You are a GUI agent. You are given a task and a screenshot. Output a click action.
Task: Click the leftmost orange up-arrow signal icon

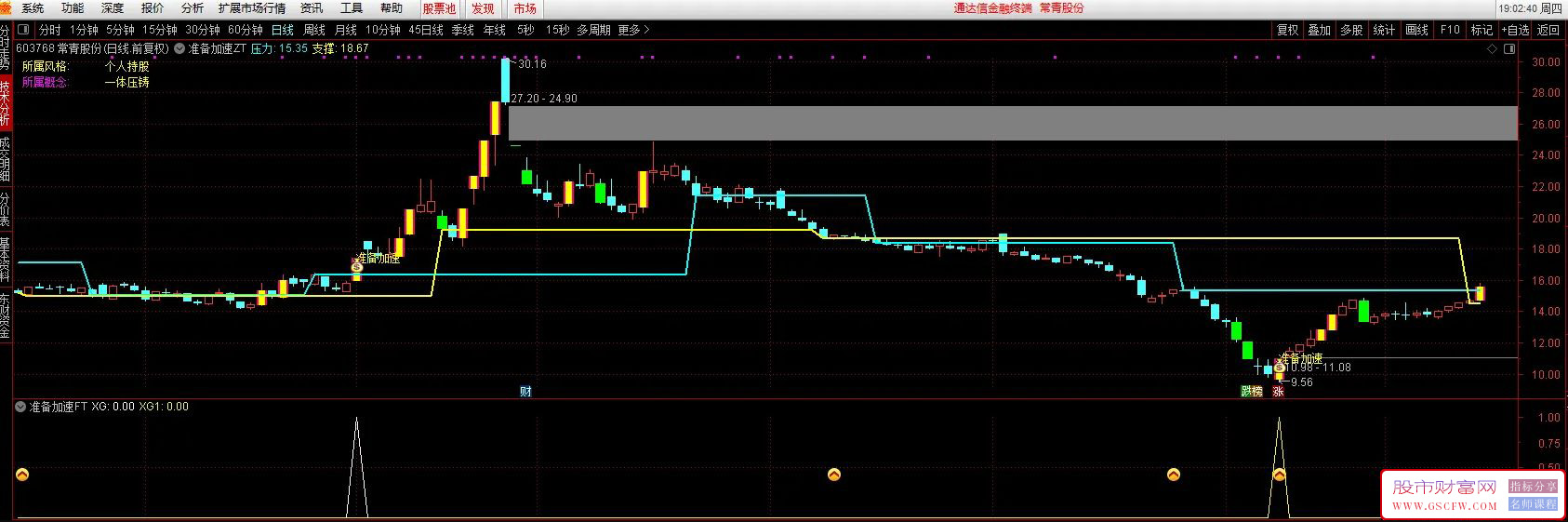(x=22, y=475)
